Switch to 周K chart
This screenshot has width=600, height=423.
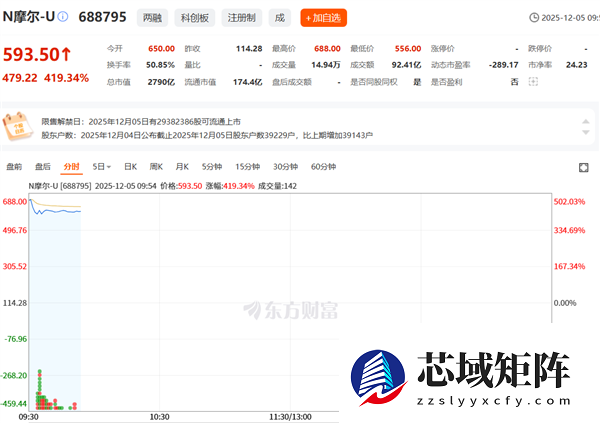coord(156,167)
